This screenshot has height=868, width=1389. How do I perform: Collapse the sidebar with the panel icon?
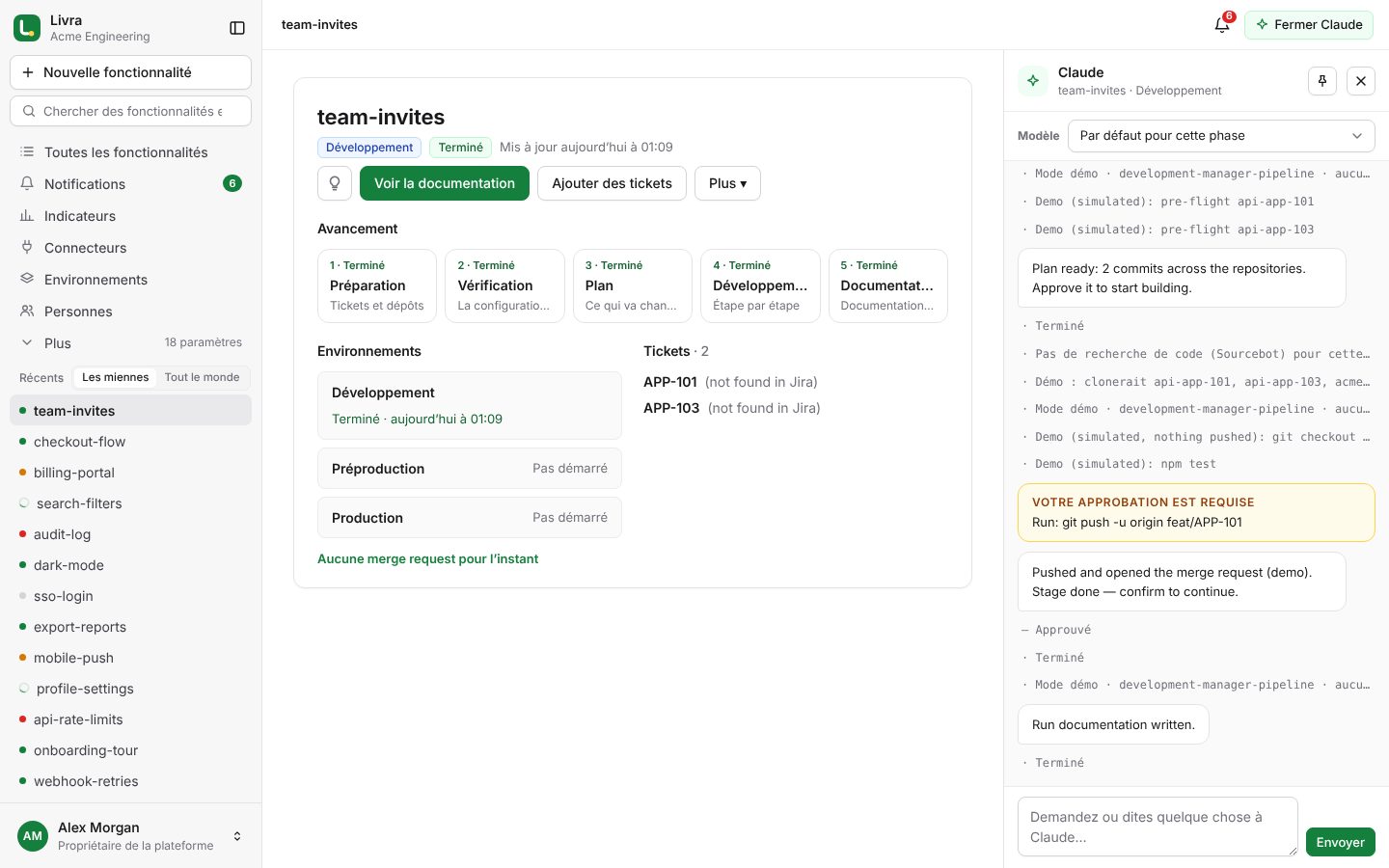(237, 28)
